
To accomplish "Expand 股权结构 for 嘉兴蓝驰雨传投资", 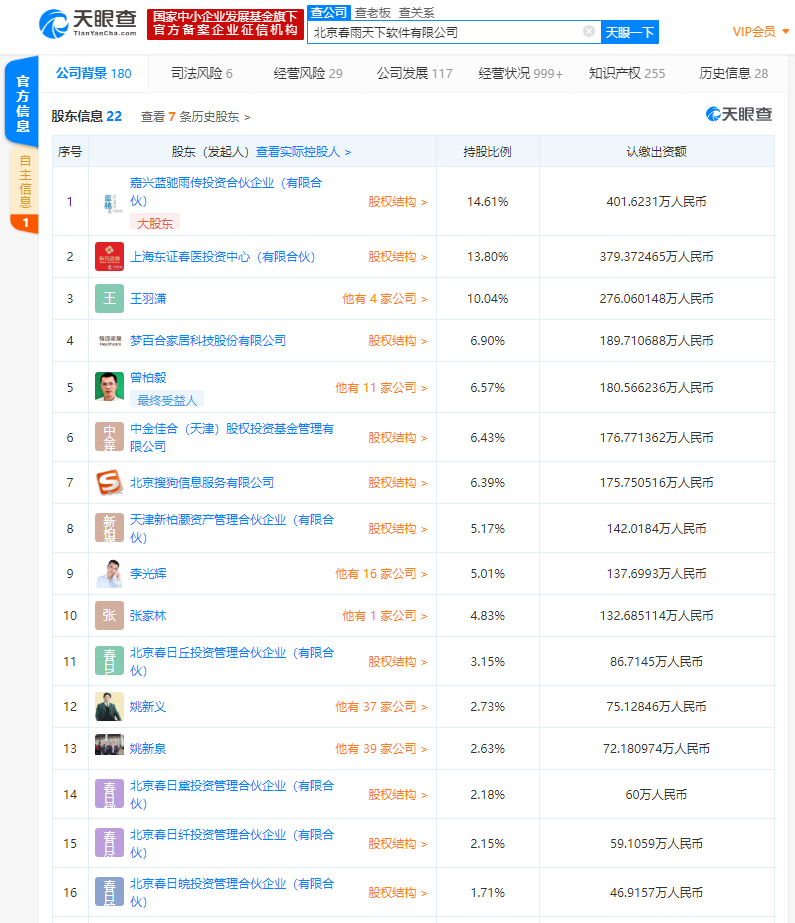I will click(397, 202).
